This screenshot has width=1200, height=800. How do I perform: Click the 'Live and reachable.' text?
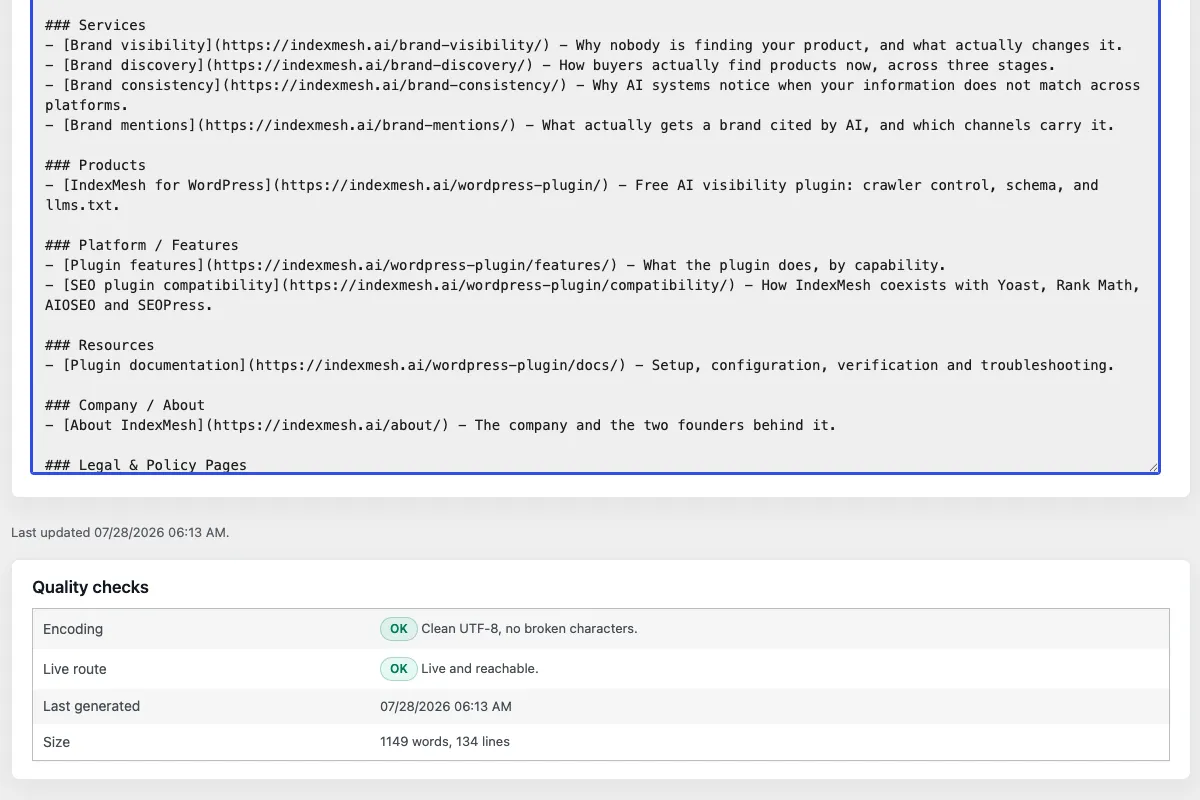[x=480, y=668]
